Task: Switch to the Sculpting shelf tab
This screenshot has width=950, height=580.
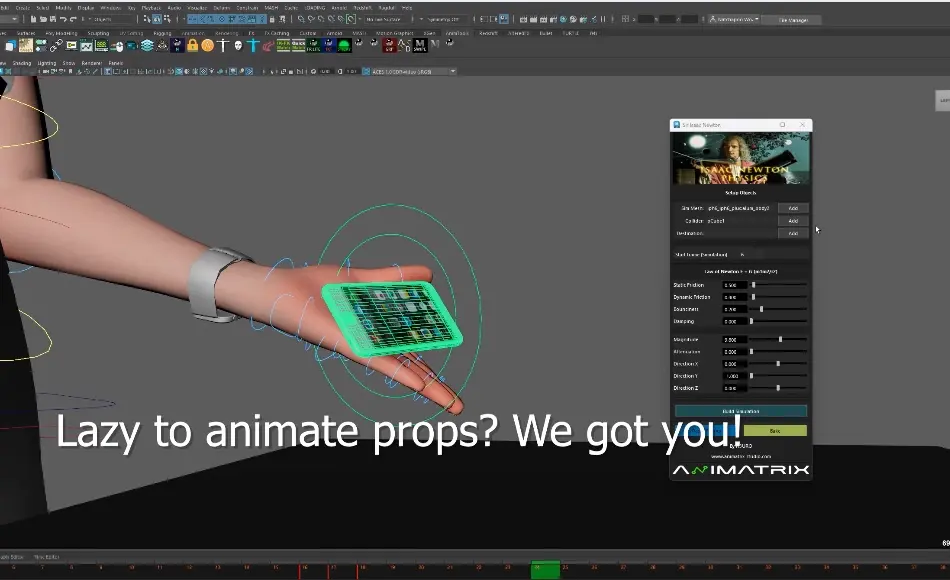Action: 97,33
